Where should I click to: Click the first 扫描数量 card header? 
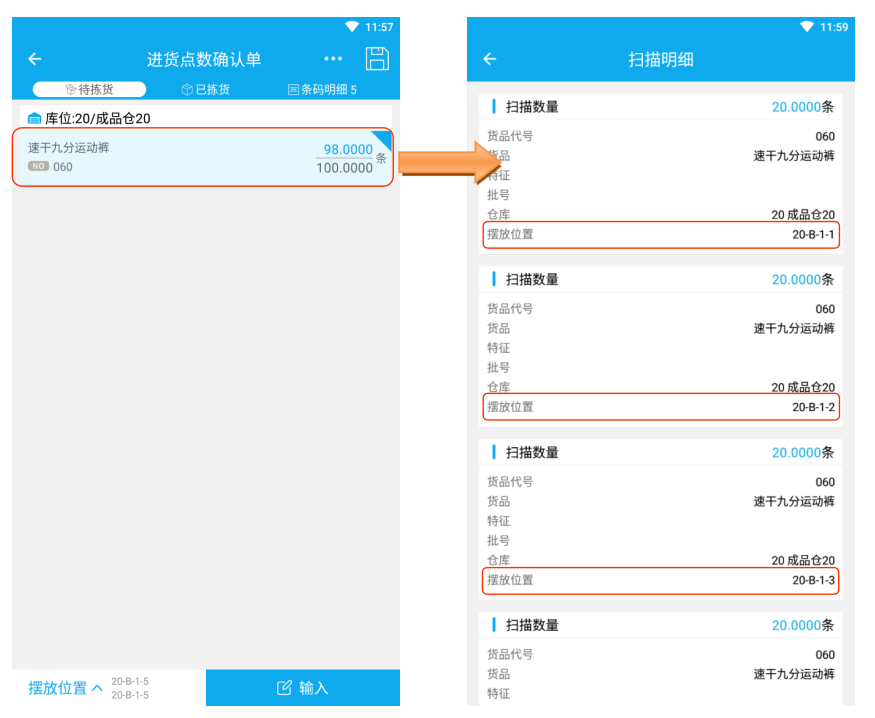click(661, 107)
